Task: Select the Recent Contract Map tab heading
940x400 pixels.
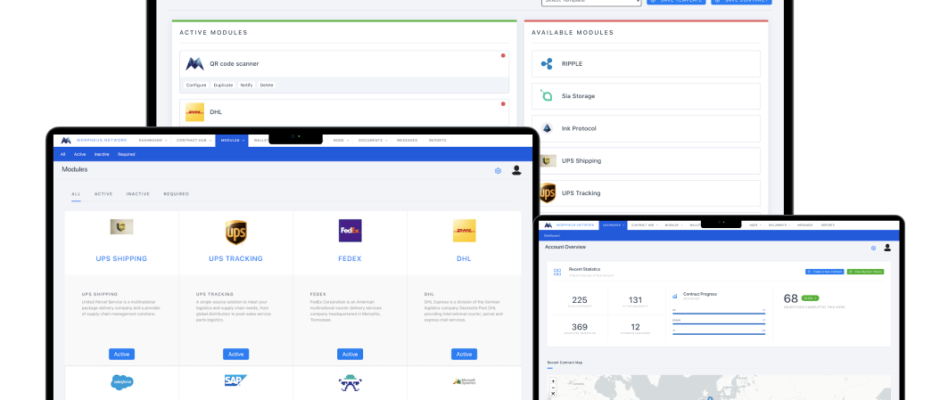Action: click(564, 363)
